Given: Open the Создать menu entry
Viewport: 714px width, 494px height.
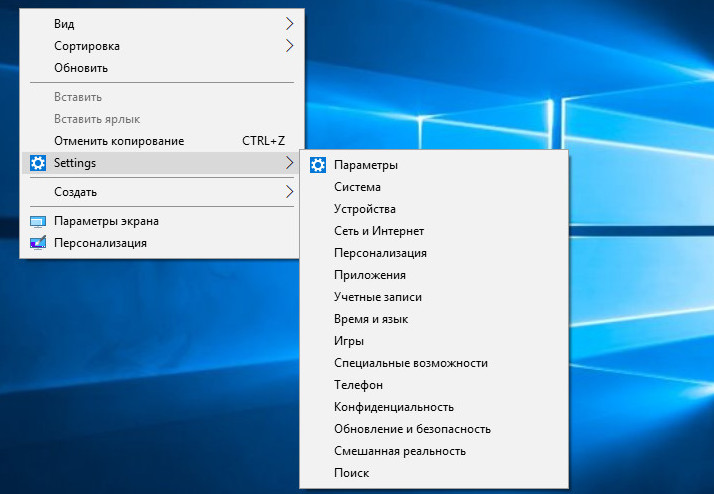Looking at the screenshot, I should pyautogui.click(x=160, y=192).
